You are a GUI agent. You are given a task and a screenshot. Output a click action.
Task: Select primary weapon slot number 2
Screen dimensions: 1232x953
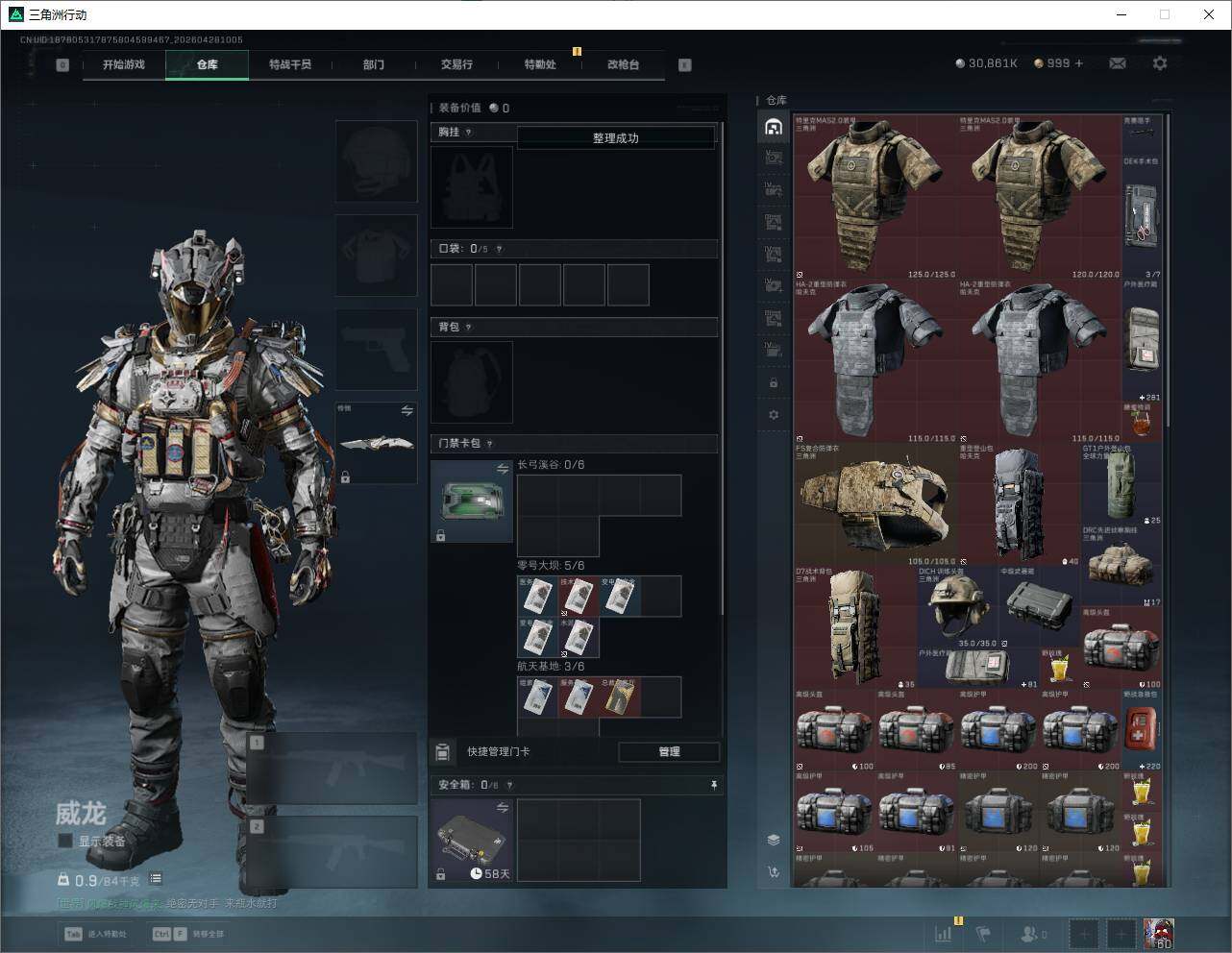(332, 851)
